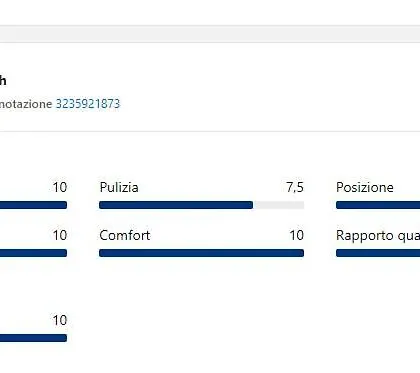Click the top-left score number 10
Viewport: 420px width, 373px height.
pyautogui.click(x=60, y=187)
